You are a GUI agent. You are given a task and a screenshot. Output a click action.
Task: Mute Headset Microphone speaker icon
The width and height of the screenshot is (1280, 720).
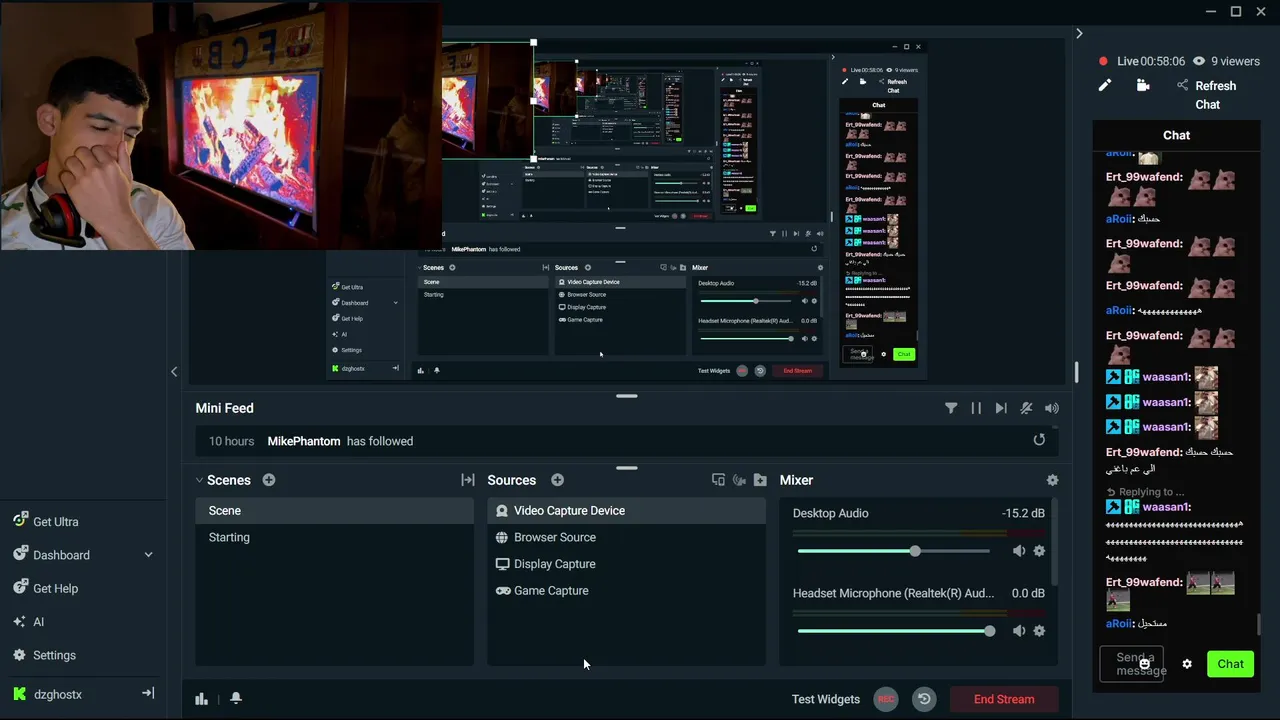pos(1018,631)
